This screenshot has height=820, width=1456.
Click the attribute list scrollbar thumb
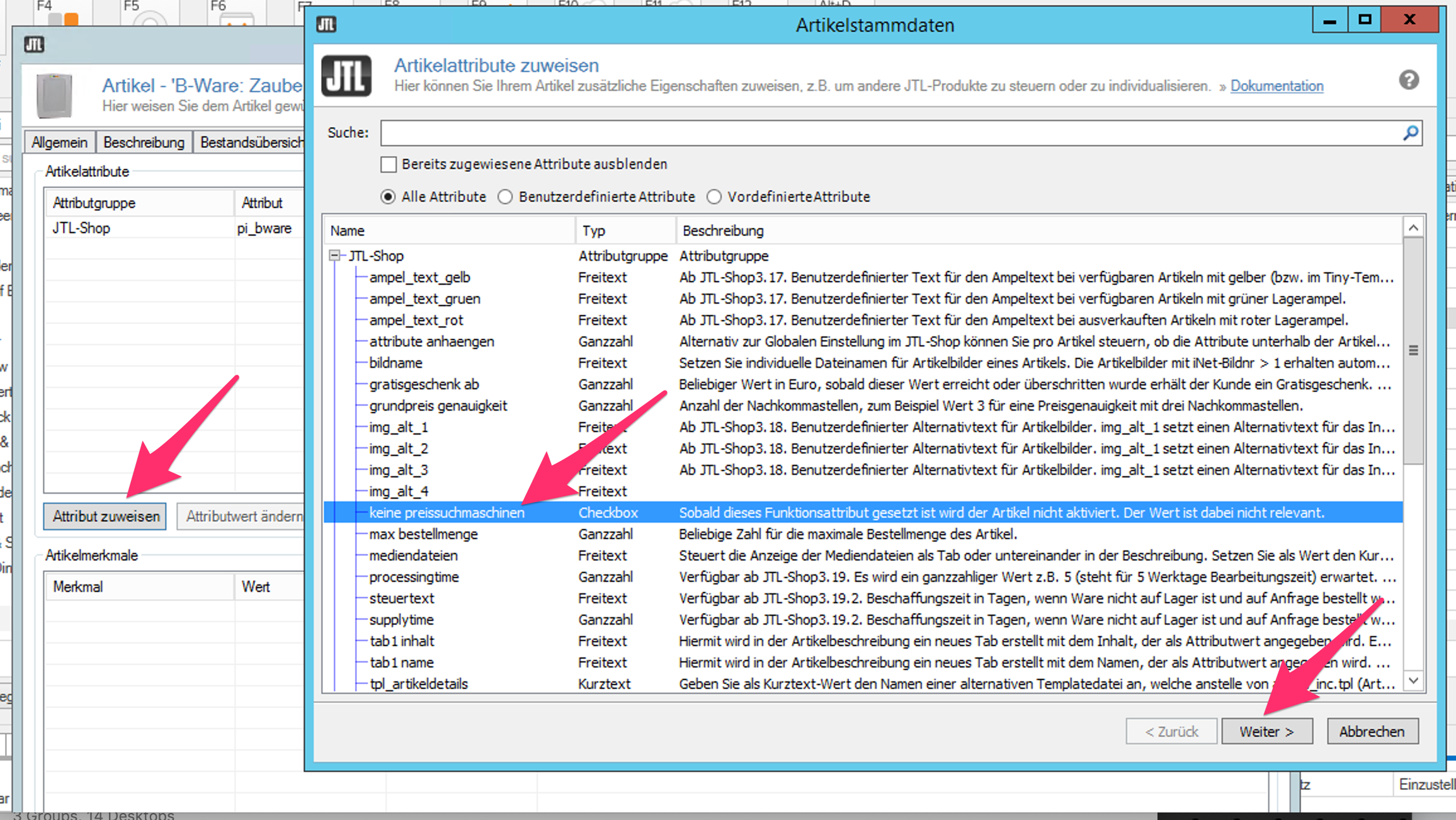[1413, 350]
